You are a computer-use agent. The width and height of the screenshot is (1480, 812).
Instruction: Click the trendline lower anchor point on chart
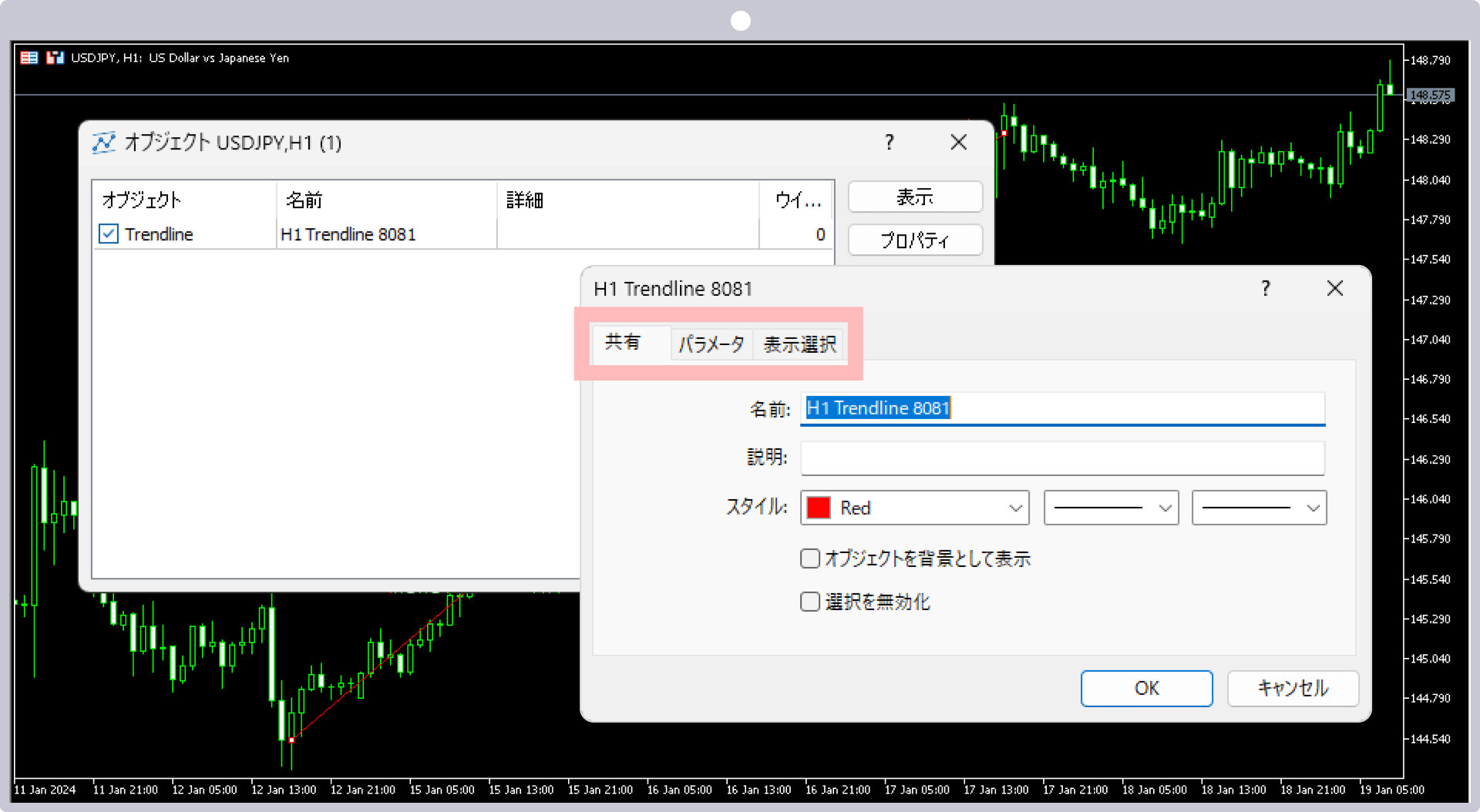(x=291, y=740)
